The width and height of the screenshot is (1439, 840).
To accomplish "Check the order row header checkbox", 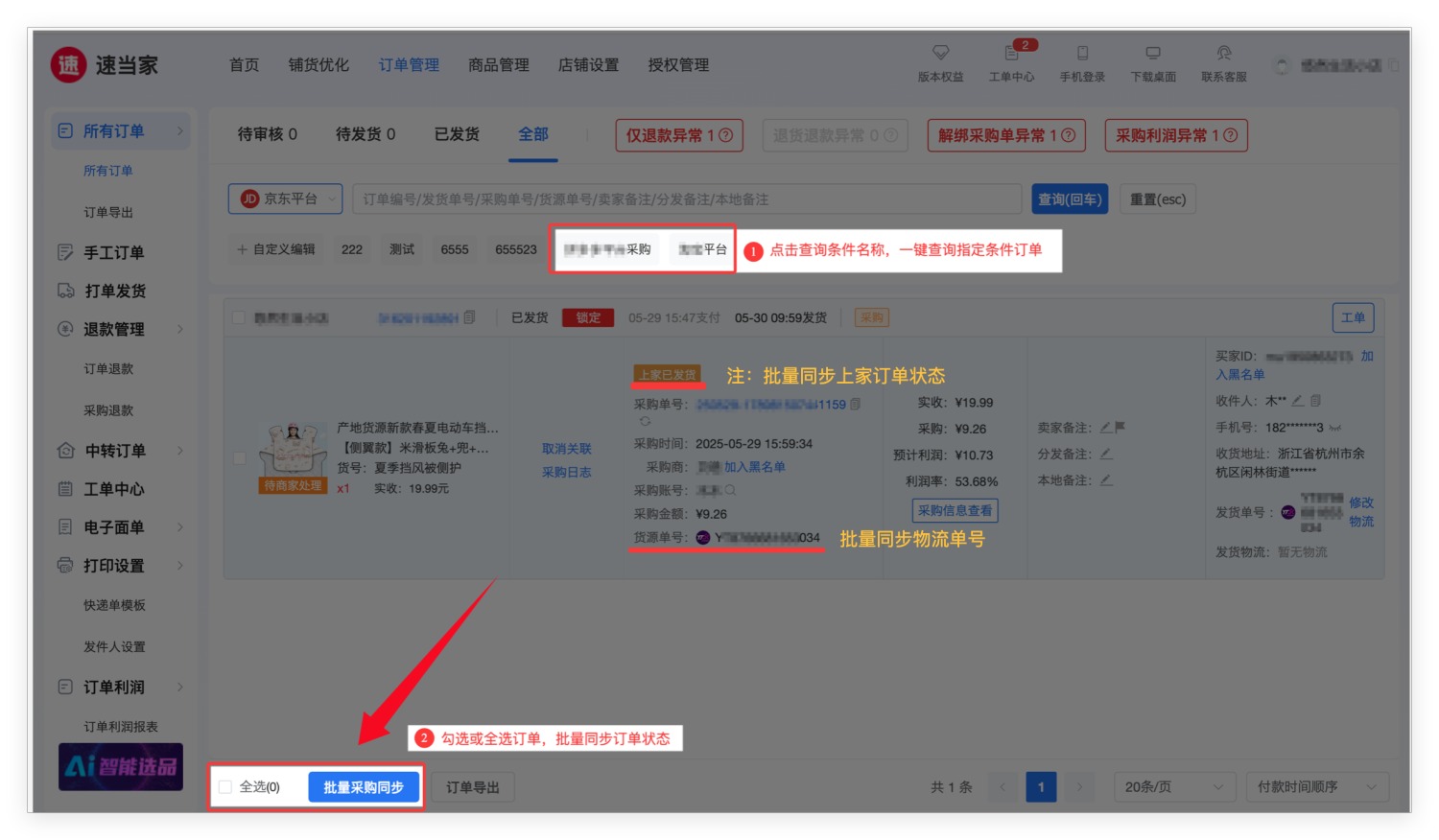I will (238, 317).
